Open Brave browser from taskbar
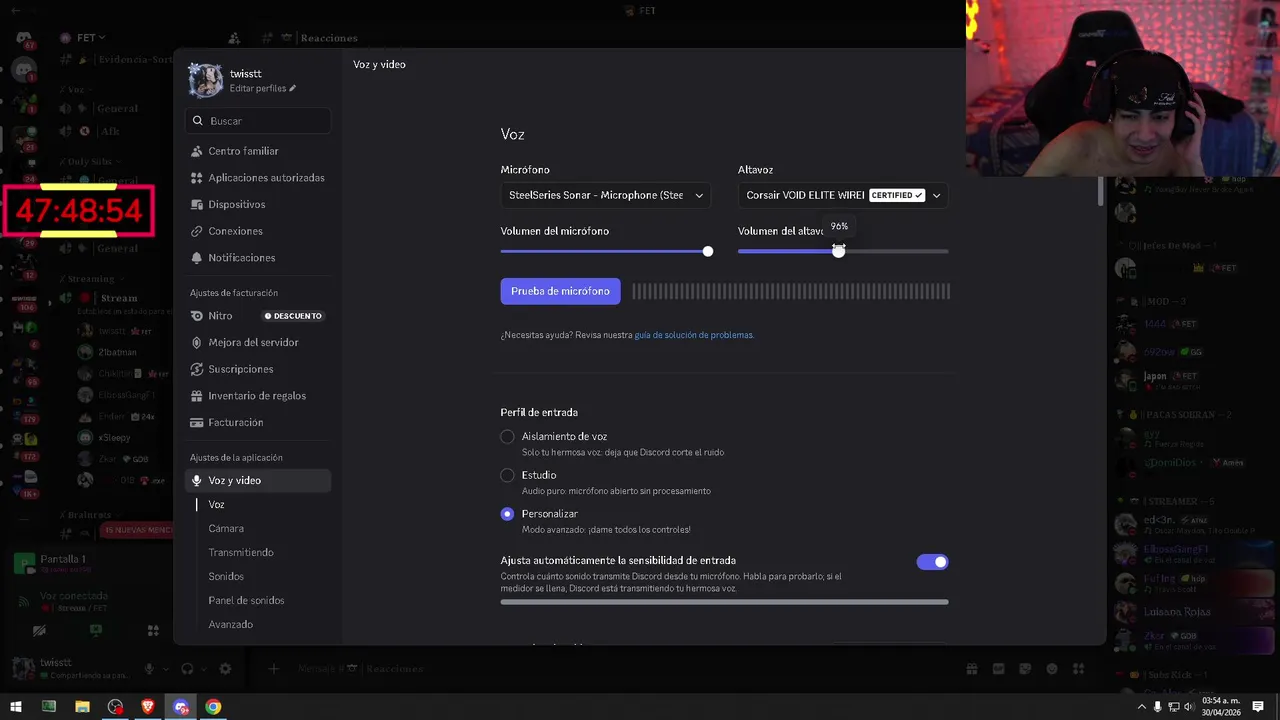The width and height of the screenshot is (1280, 720). tap(148, 707)
